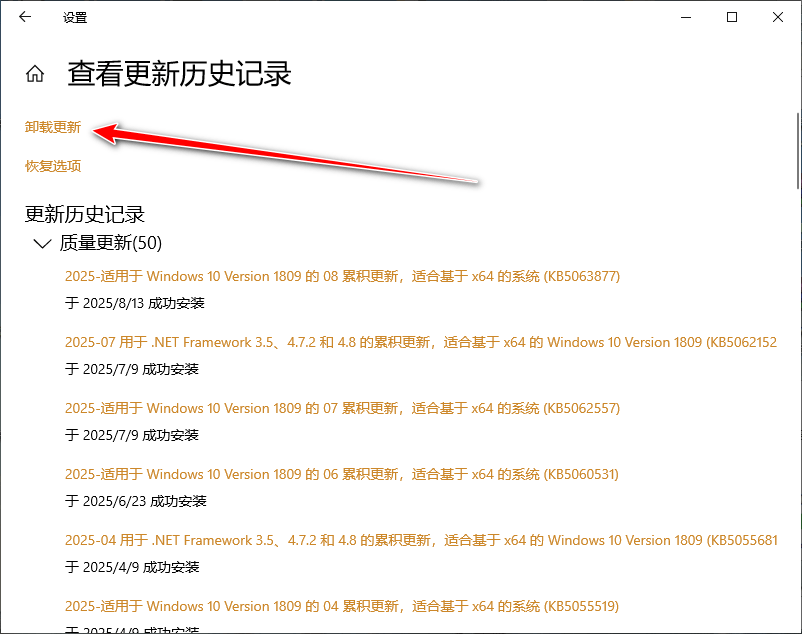
Task: Click the 查看更新历史记录 page title
Action: [179, 74]
